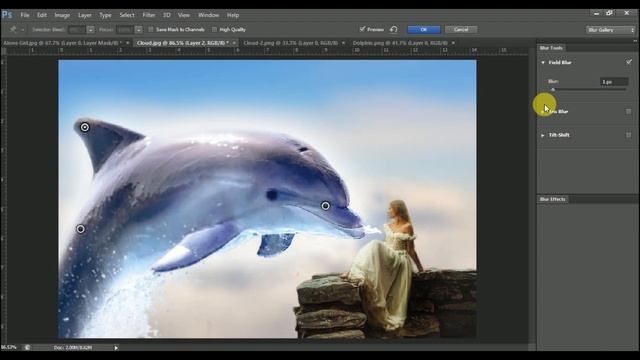640x360 pixels.
Task: Enable the High Quality checkbox
Action: [x=214, y=29]
